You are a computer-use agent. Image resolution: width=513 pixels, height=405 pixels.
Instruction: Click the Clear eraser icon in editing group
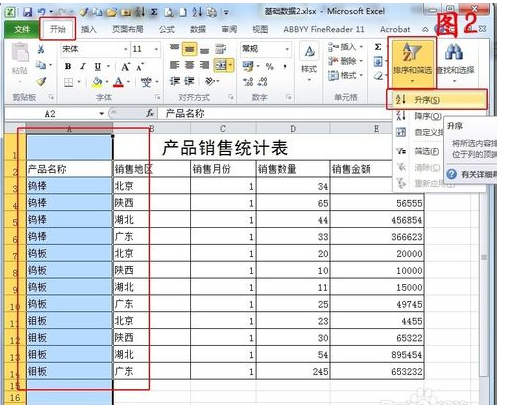tap(378, 76)
